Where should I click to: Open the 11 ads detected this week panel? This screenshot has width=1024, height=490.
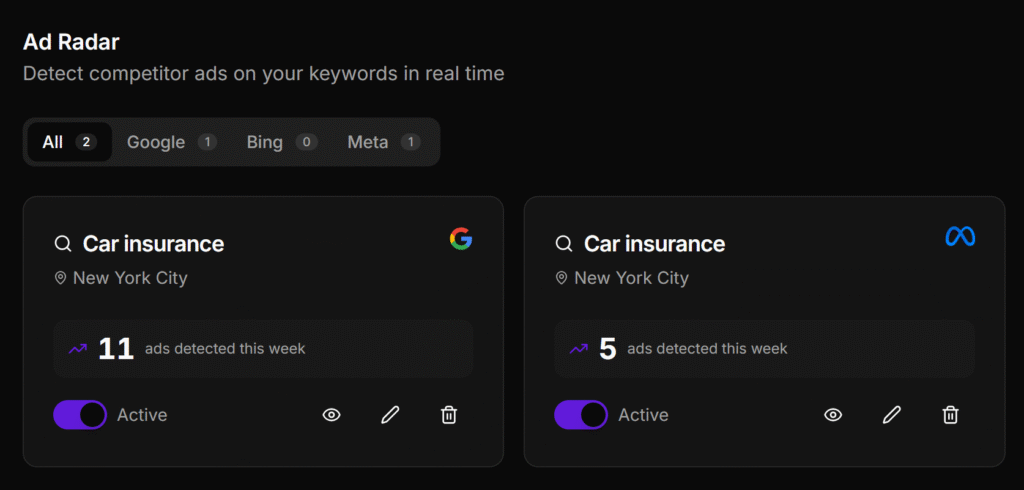pos(263,349)
